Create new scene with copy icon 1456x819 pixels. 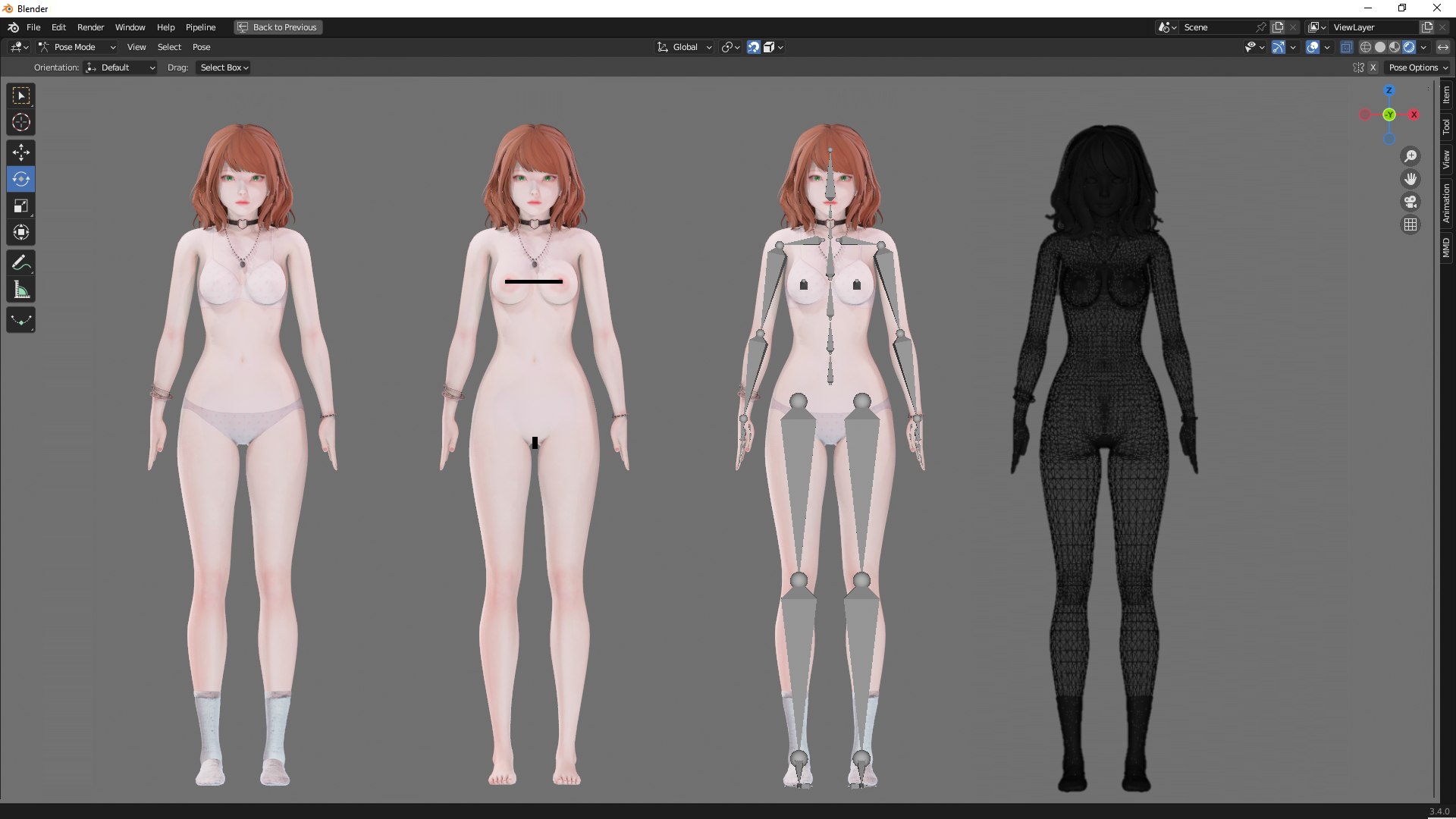(1278, 27)
